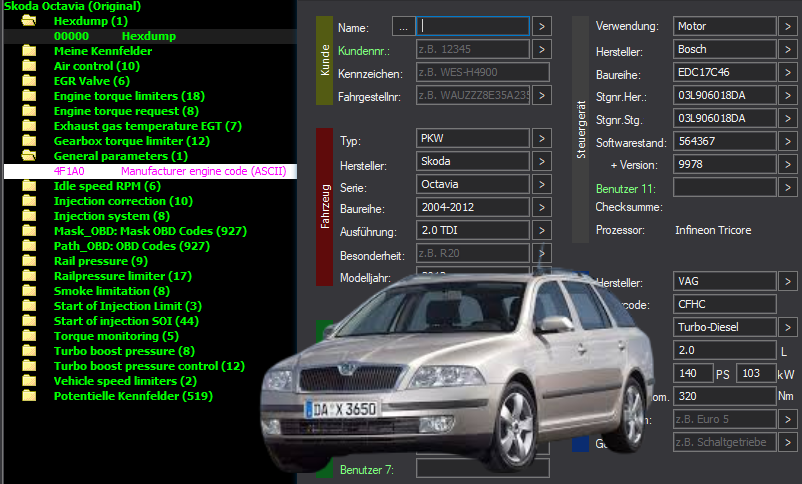The height and width of the screenshot is (484, 802).
Task: Click the Start of Injection Limit folder icon
Action: (29, 305)
